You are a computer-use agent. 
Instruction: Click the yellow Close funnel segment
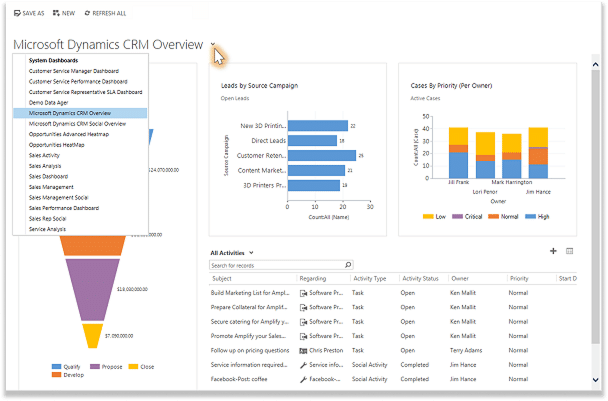pos(93,335)
